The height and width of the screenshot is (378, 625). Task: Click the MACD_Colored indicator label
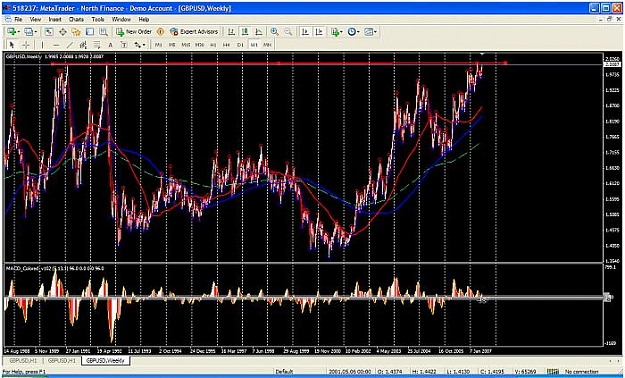coord(55,268)
